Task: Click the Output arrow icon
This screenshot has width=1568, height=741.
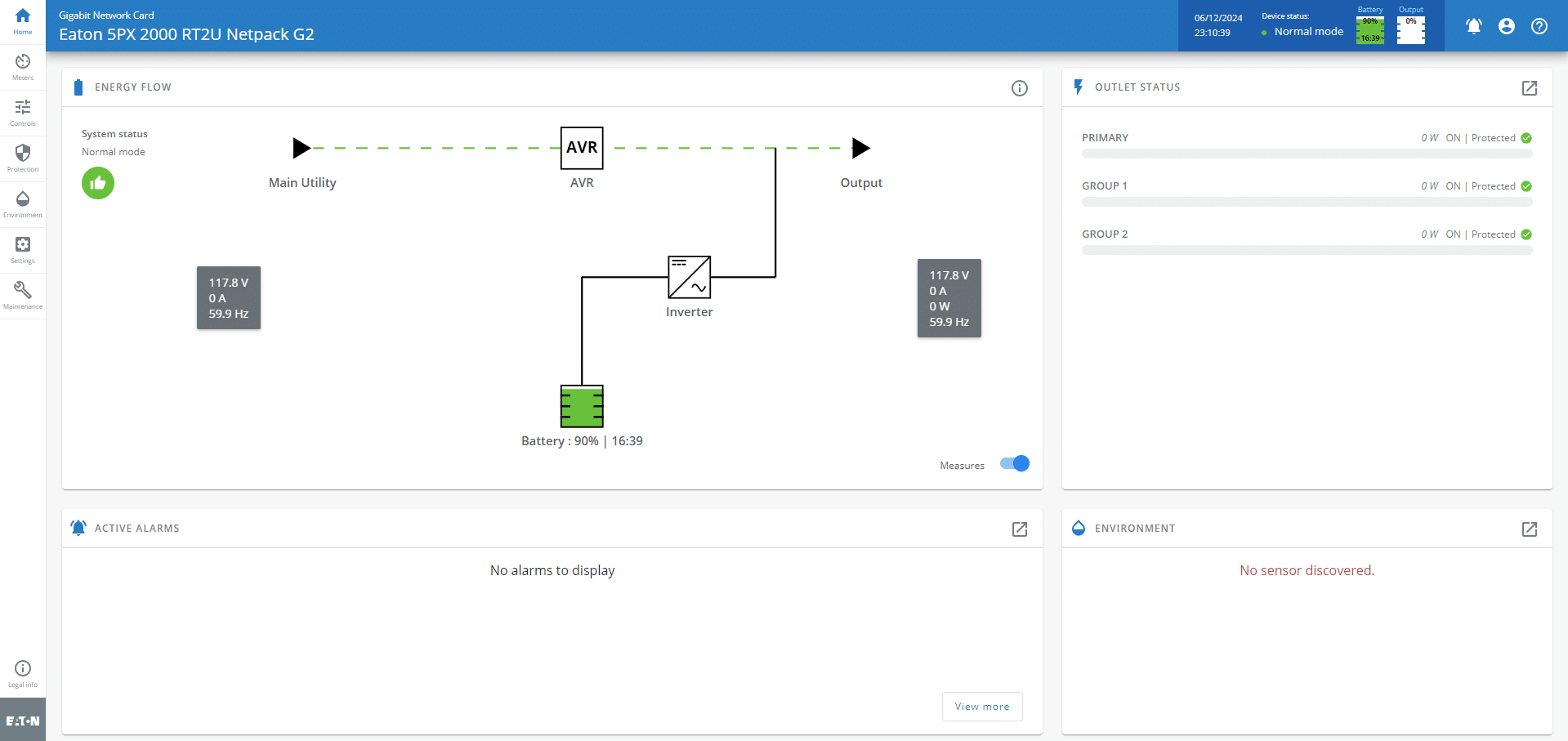Action: pos(861,148)
